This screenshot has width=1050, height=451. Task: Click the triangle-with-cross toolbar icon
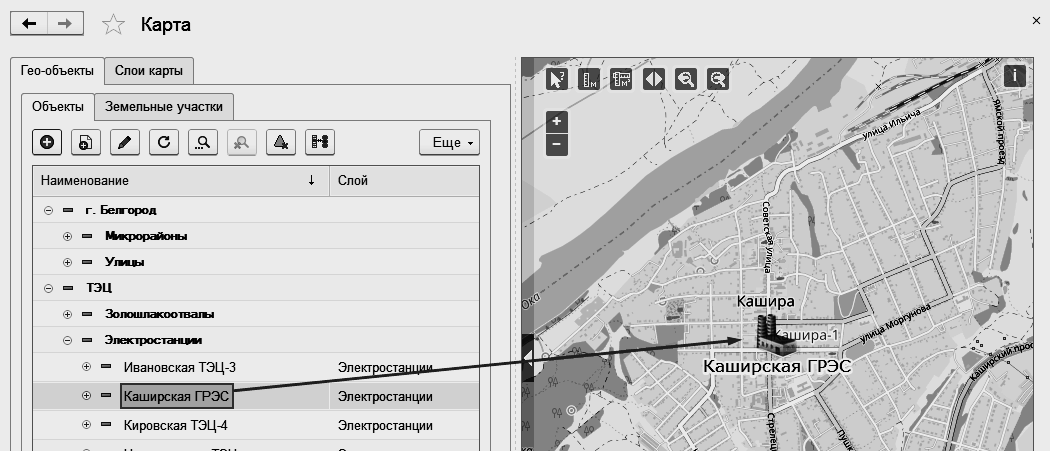pyautogui.click(x=281, y=142)
